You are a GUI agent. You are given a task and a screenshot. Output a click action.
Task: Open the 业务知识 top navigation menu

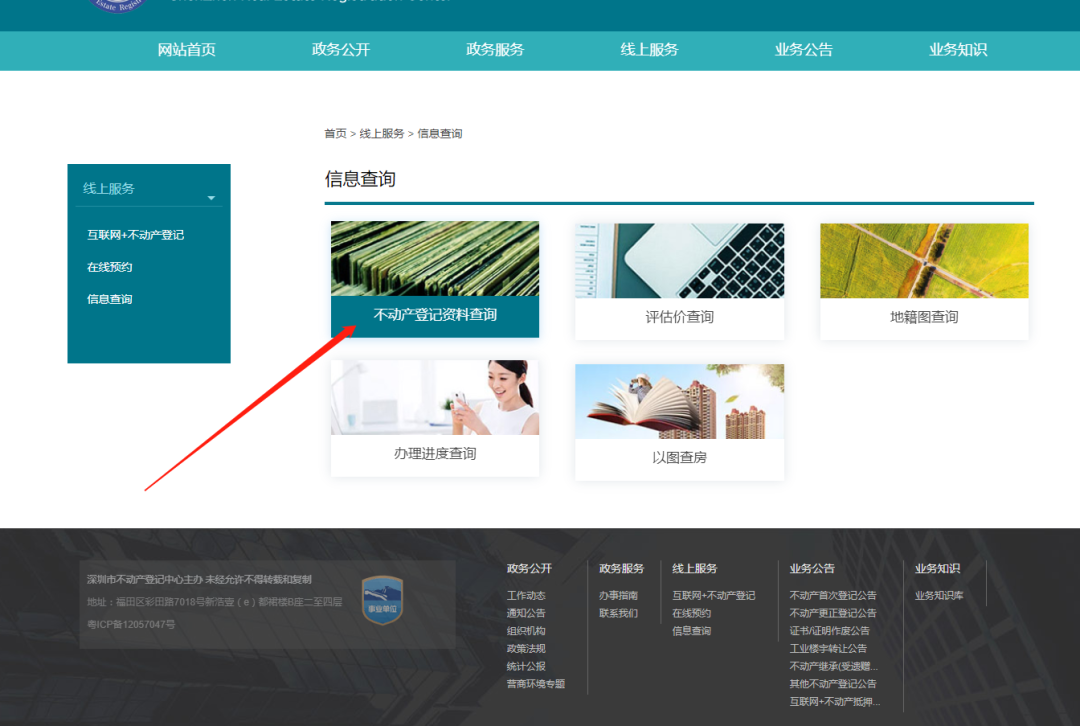(x=957, y=50)
